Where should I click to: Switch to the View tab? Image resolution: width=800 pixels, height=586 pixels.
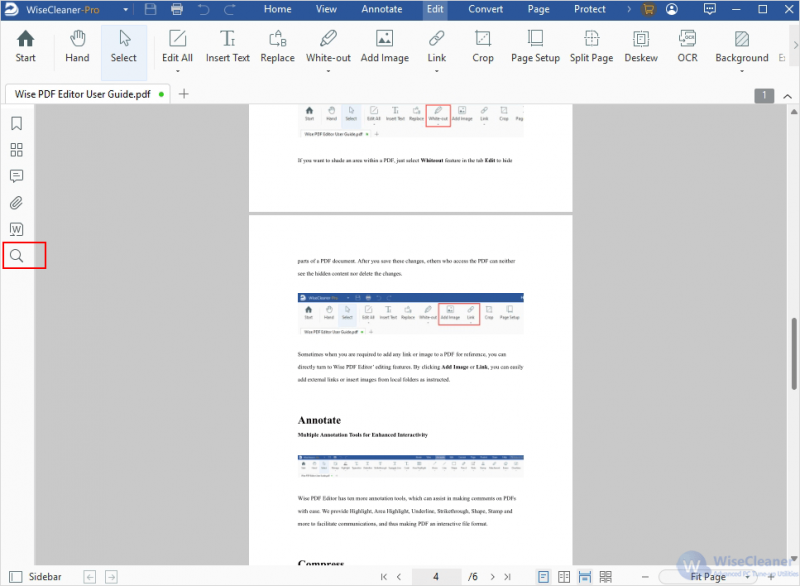[326, 9]
